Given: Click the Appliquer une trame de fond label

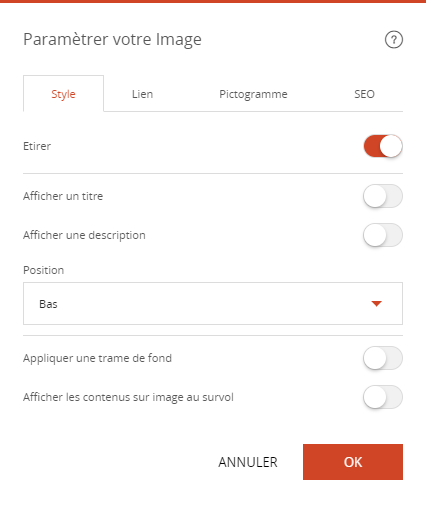Looking at the screenshot, I should pyautogui.click(x=97, y=358).
